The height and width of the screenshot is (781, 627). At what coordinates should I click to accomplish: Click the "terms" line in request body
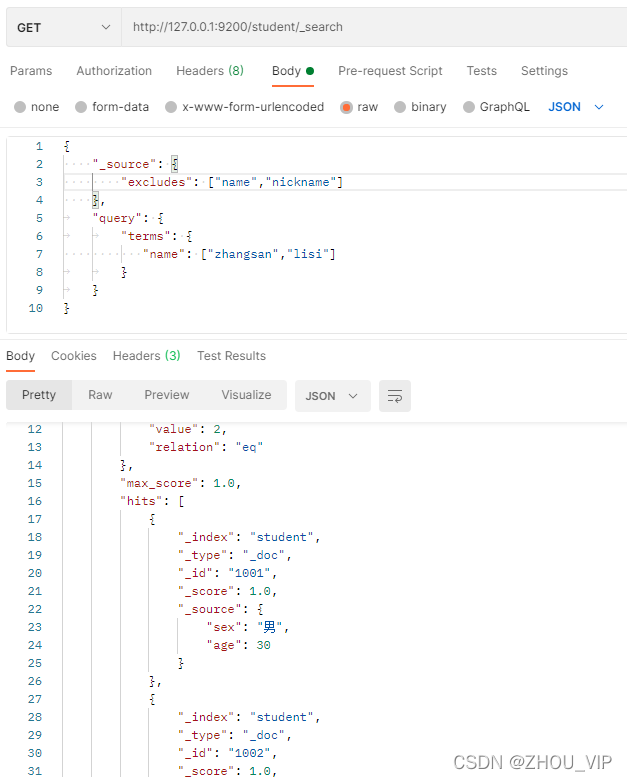click(x=157, y=236)
